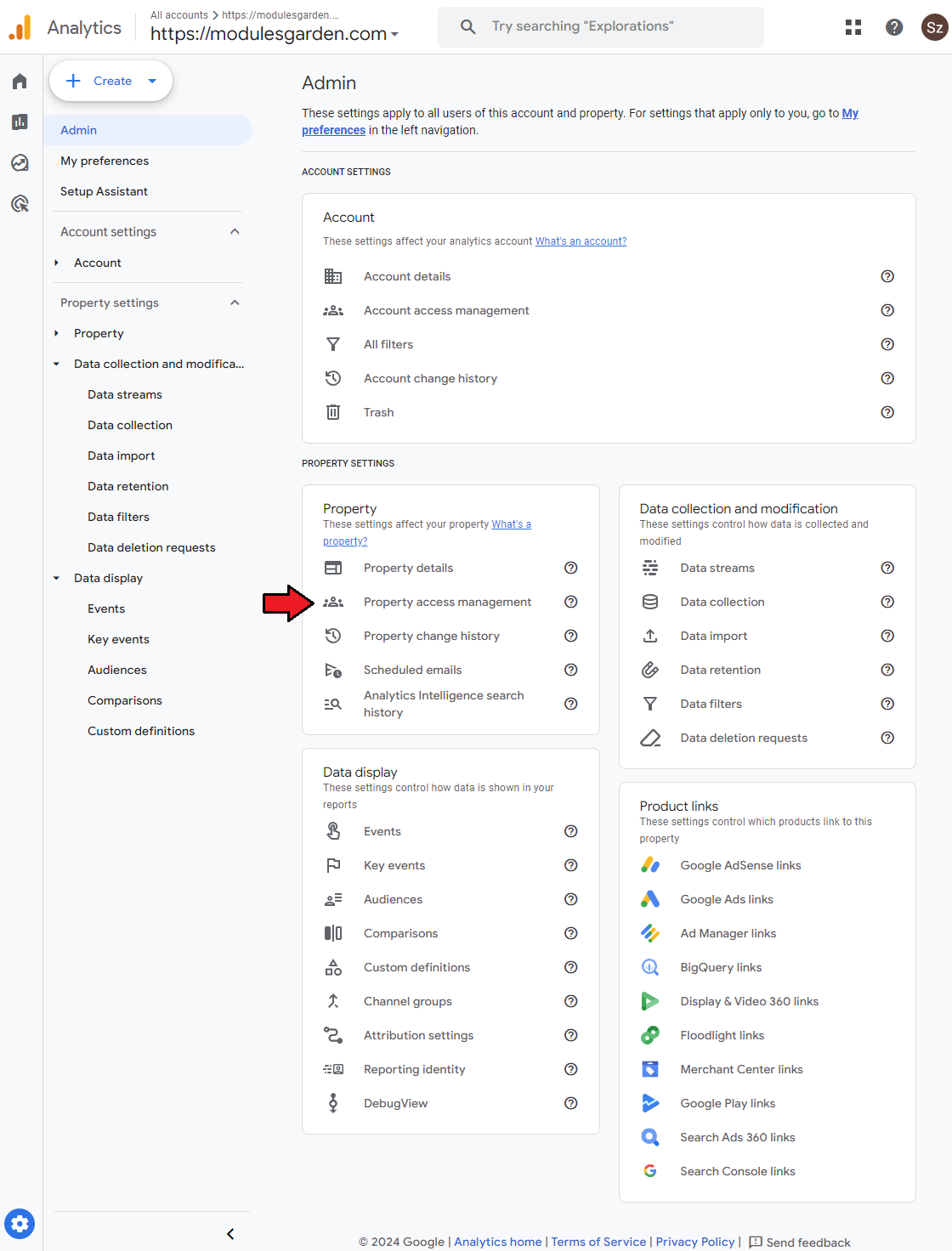Click the Admin gear icon at bottom left
The width and height of the screenshot is (952, 1251).
[20, 1224]
